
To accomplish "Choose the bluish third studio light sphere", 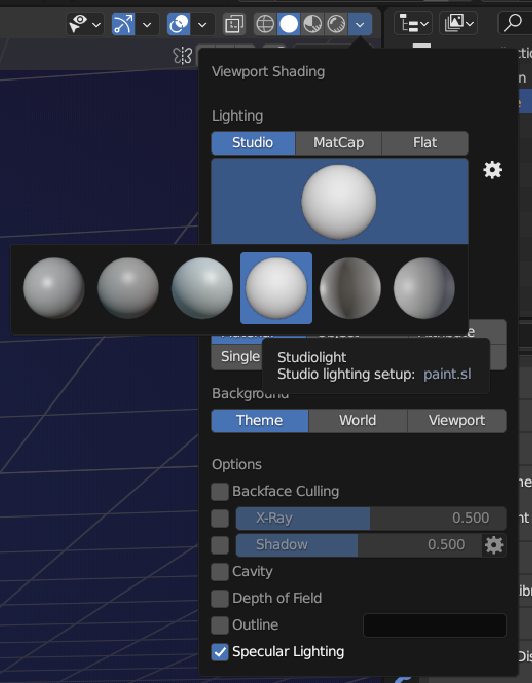I will (202, 288).
